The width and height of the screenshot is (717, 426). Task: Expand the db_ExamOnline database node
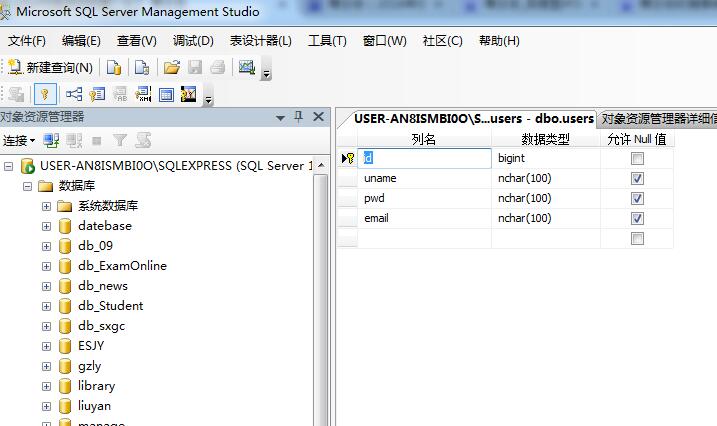pos(46,266)
